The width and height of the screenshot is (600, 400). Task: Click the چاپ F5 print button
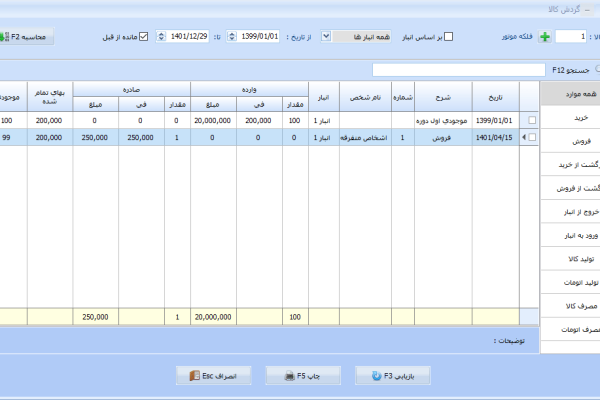[x=303, y=376]
